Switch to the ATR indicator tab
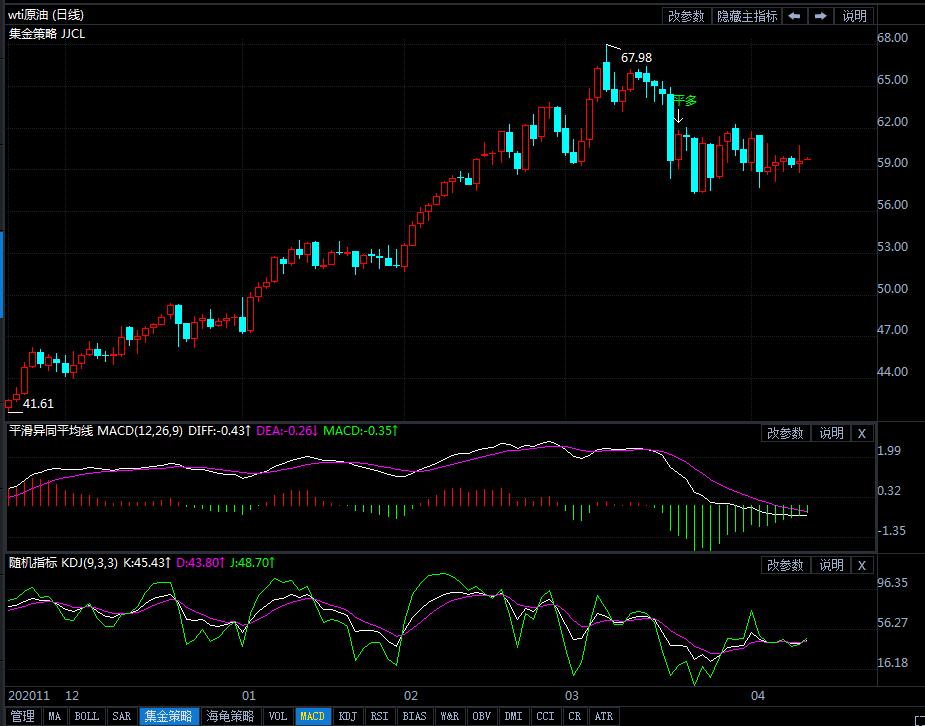 pos(604,716)
